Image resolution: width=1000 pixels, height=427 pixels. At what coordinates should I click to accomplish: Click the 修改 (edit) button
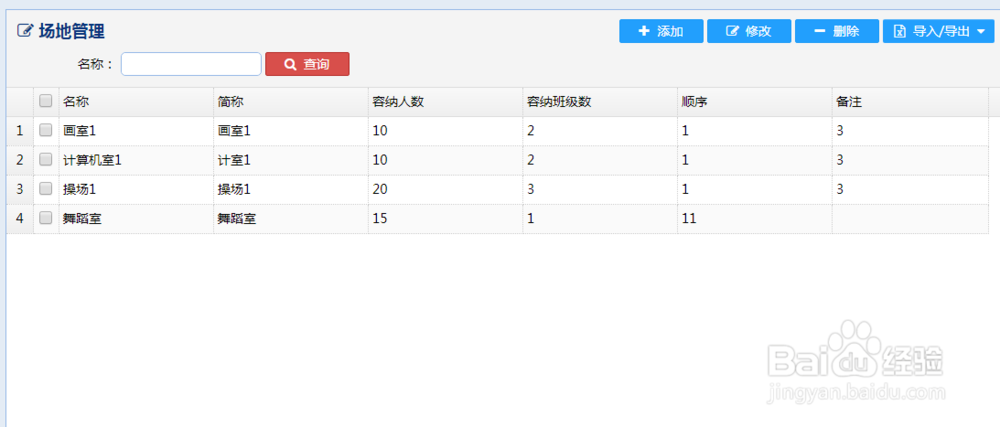[749, 31]
